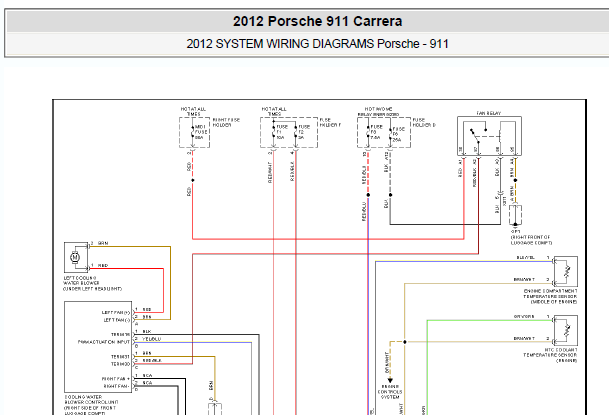Click the LEFT FAN (+) terminal label
The width and height of the screenshot is (609, 415).
coord(115,312)
